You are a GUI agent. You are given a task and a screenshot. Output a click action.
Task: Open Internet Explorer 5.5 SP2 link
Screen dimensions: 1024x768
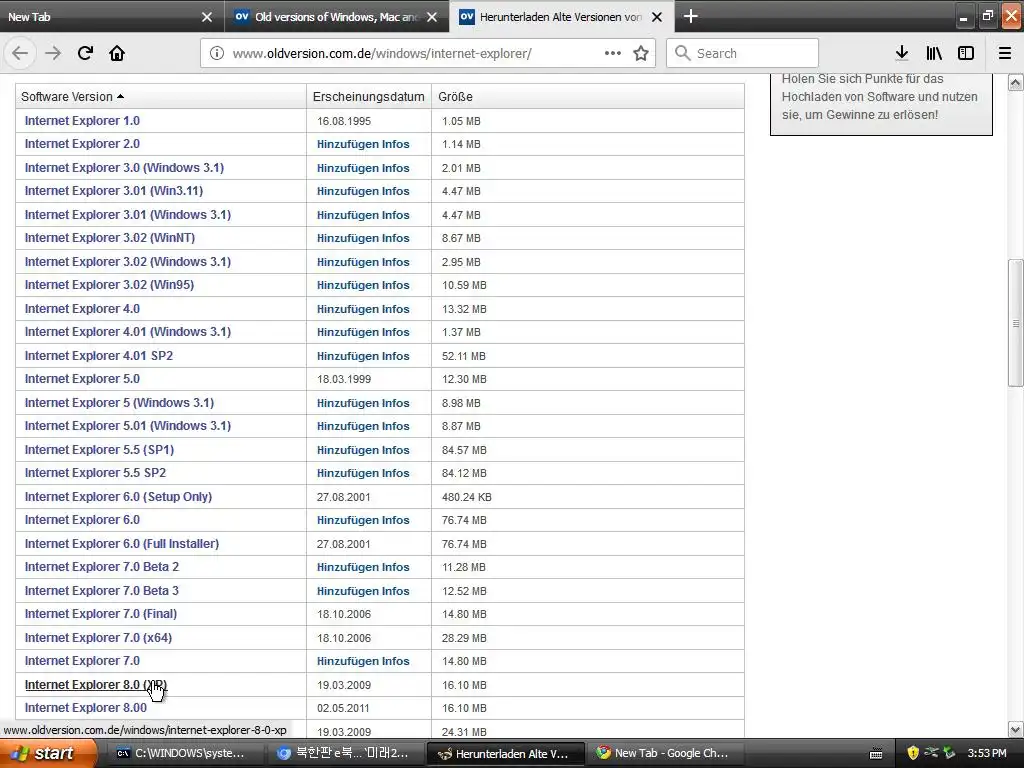[x=95, y=473]
